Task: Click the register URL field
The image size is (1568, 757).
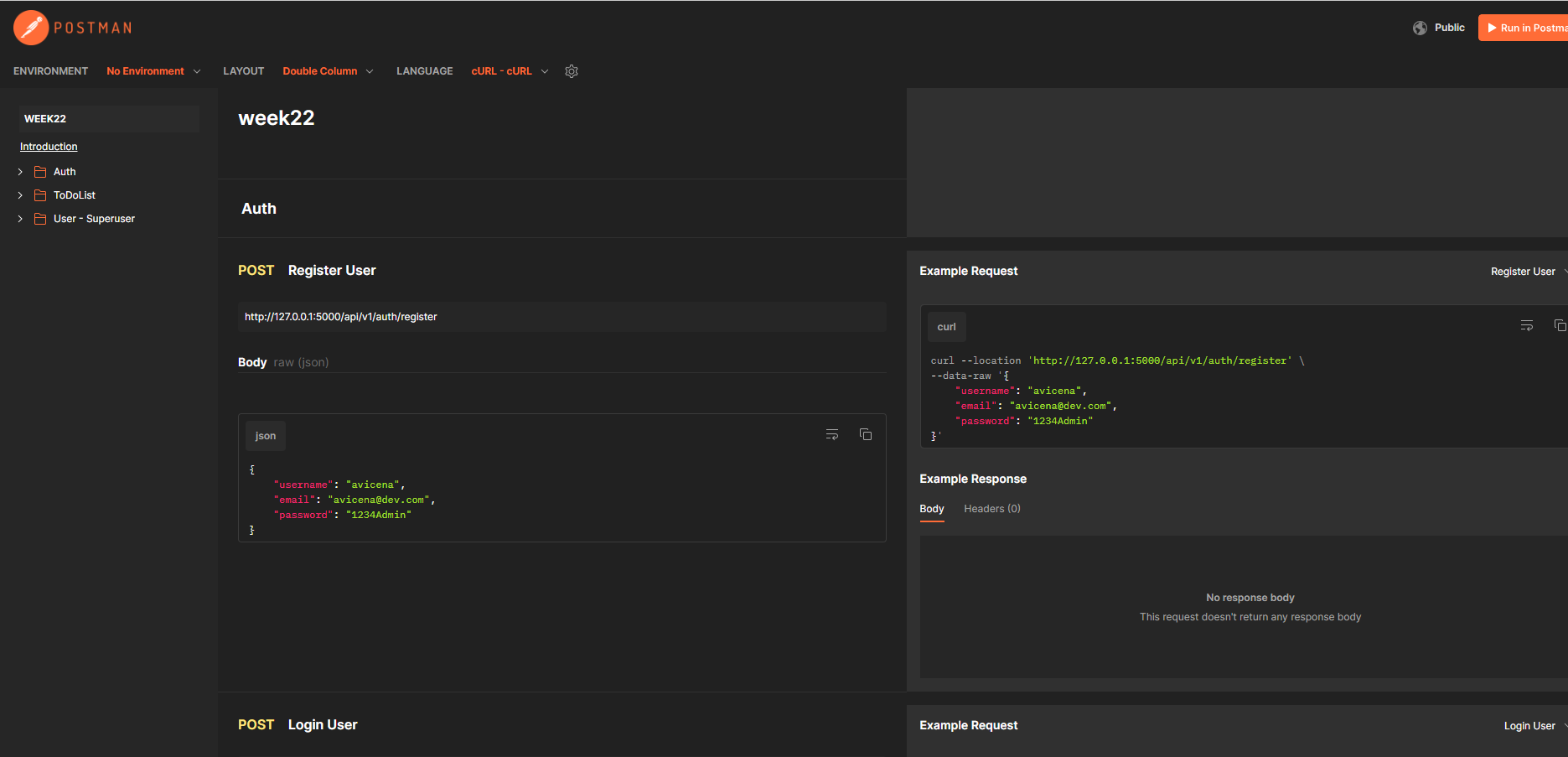Action: [562, 317]
